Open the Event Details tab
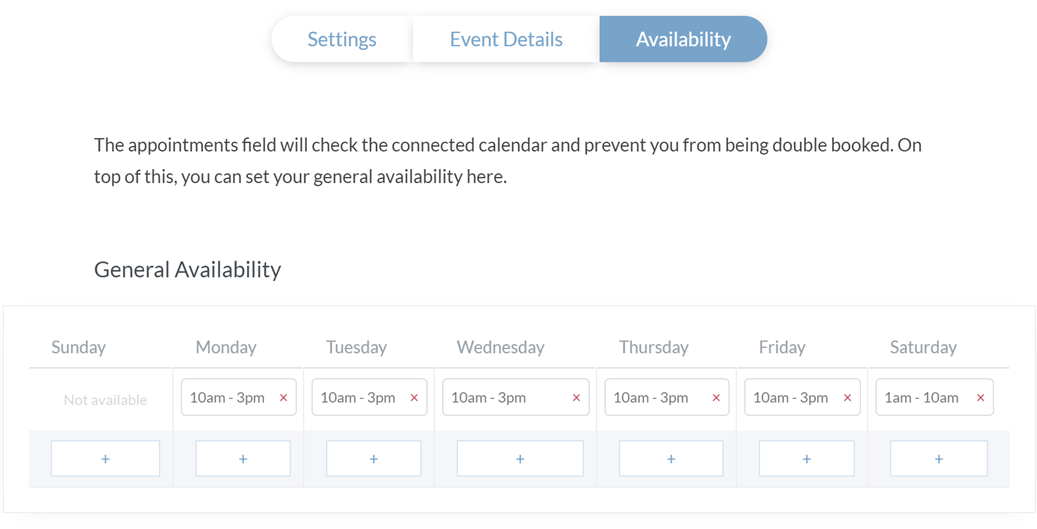This screenshot has height=529, width=1037. 506,40
